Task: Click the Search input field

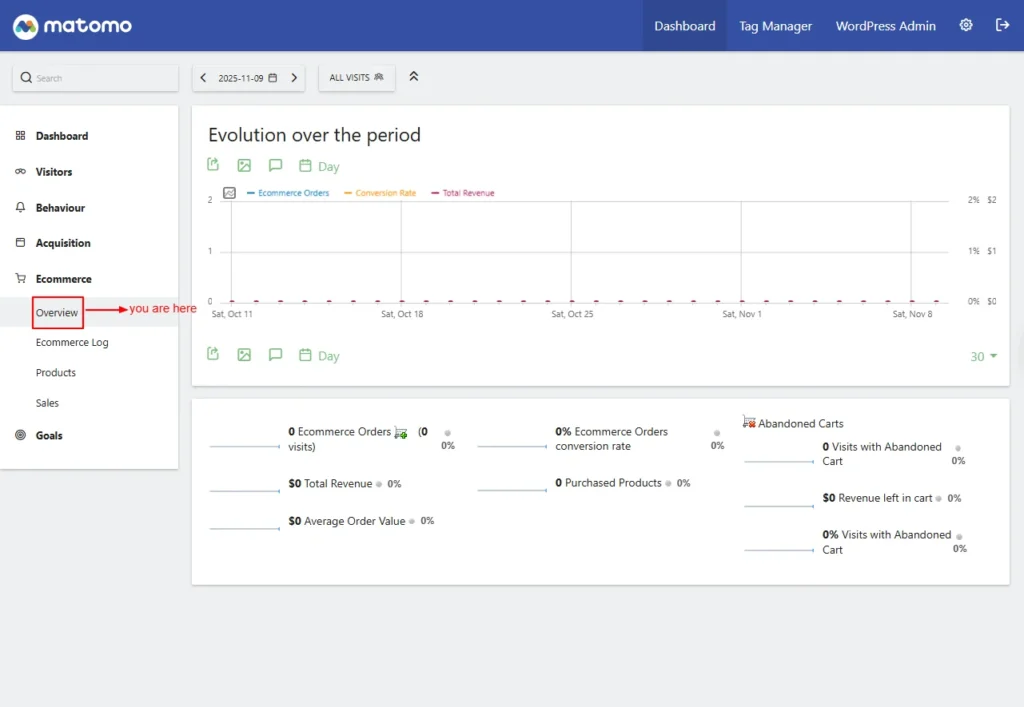Action: click(100, 78)
